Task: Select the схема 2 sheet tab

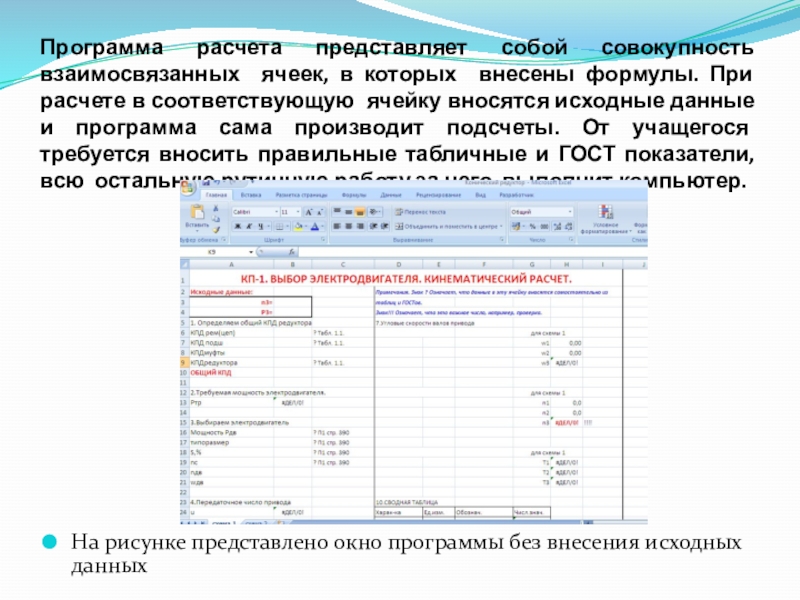Action: click(x=257, y=522)
